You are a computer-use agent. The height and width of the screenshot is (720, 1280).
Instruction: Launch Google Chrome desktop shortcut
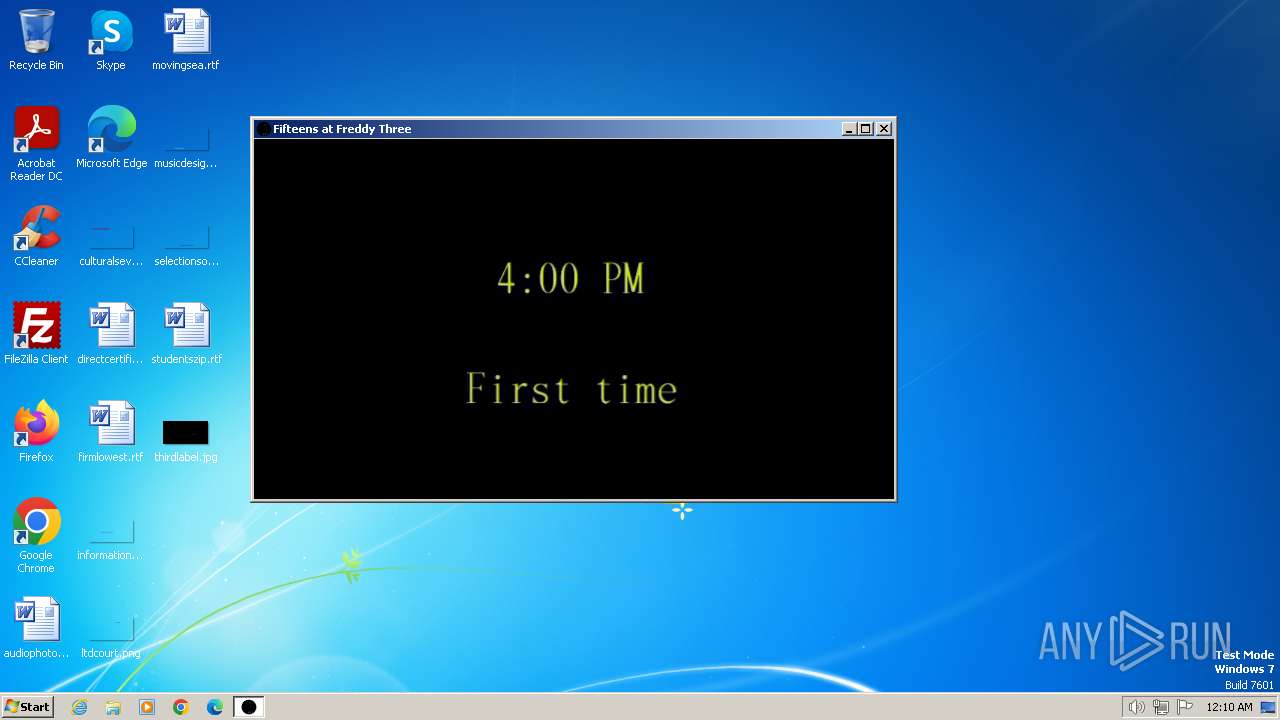point(36,536)
